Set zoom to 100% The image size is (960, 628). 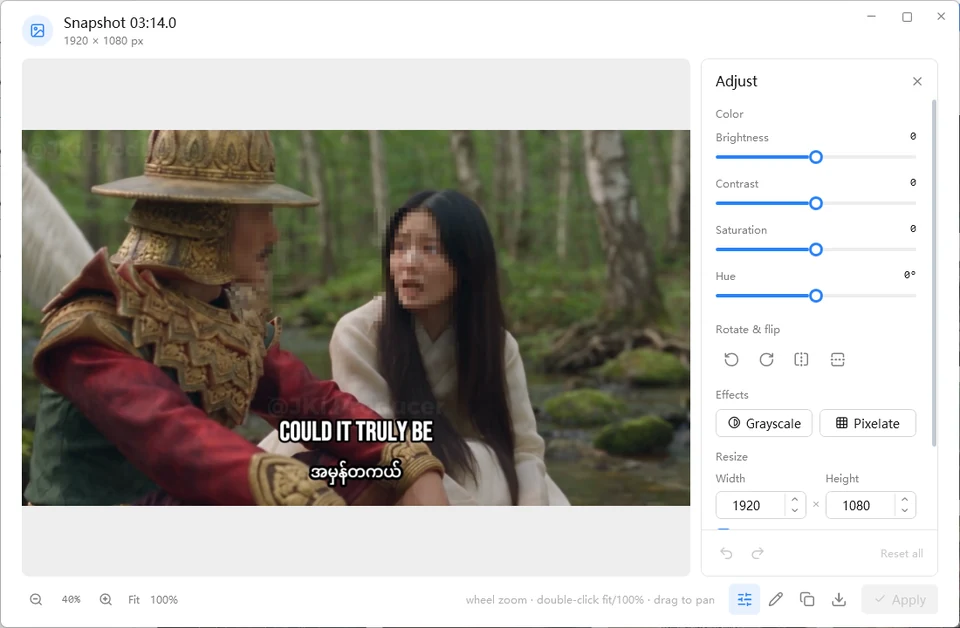pos(164,600)
